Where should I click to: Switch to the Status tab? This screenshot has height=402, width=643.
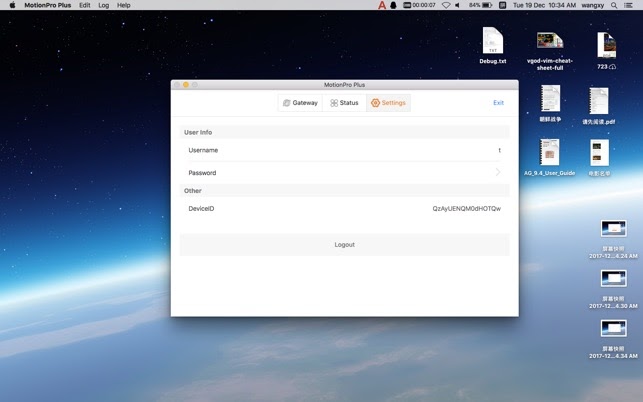[x=344, y=103]
